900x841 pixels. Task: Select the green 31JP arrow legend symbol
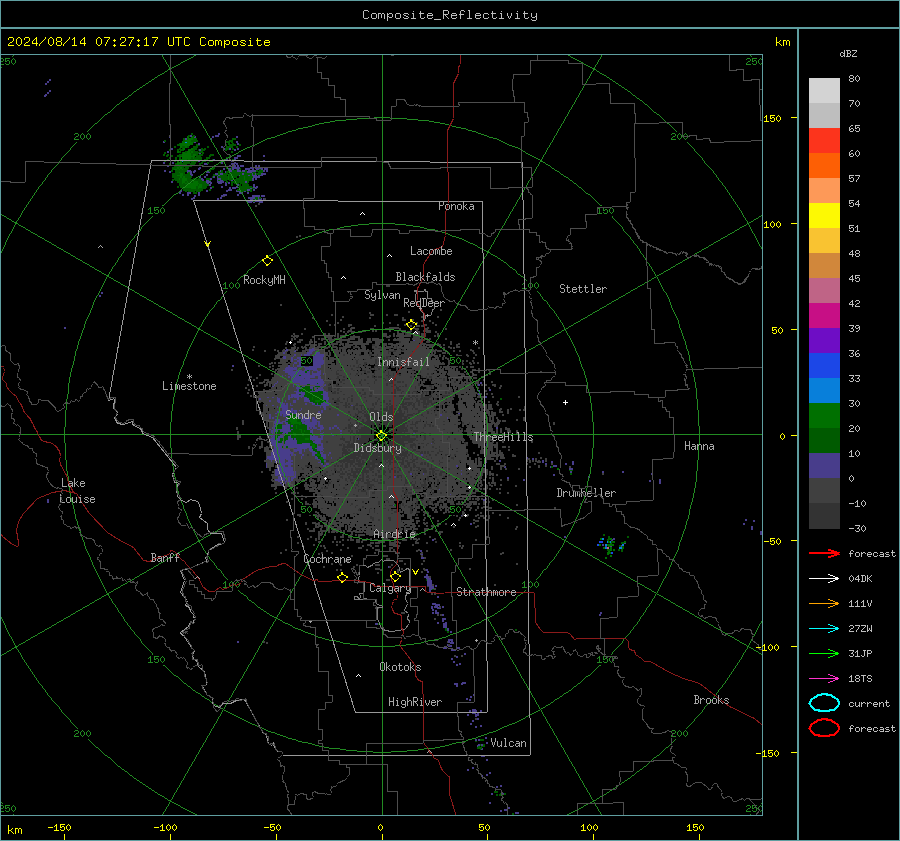point(824,653)
